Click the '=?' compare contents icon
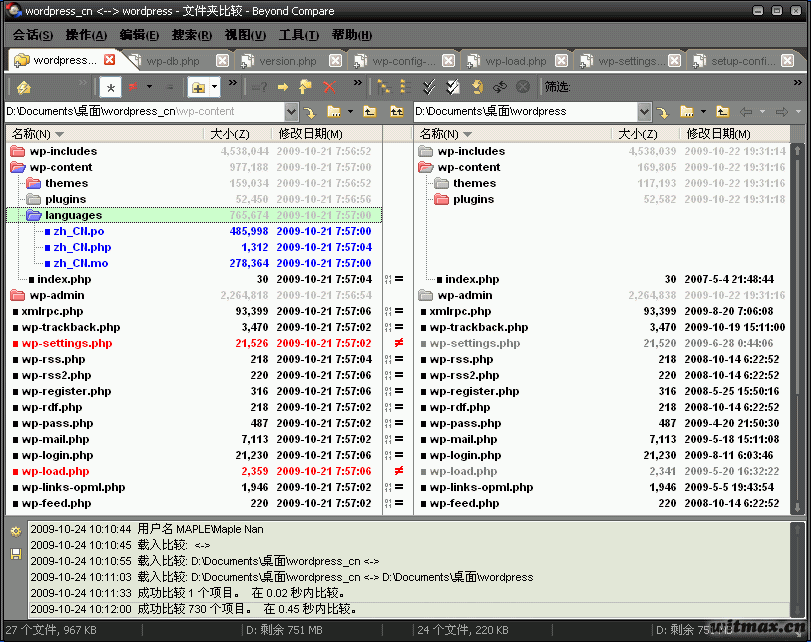This screenshot has width=811, height=642. [x=259, y=87]
